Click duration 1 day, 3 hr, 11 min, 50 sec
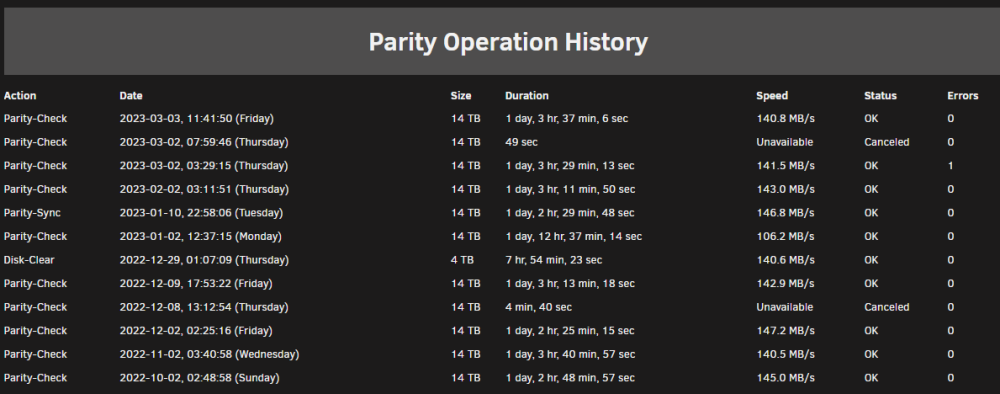Screen dimensions: 1000x394 570,189
